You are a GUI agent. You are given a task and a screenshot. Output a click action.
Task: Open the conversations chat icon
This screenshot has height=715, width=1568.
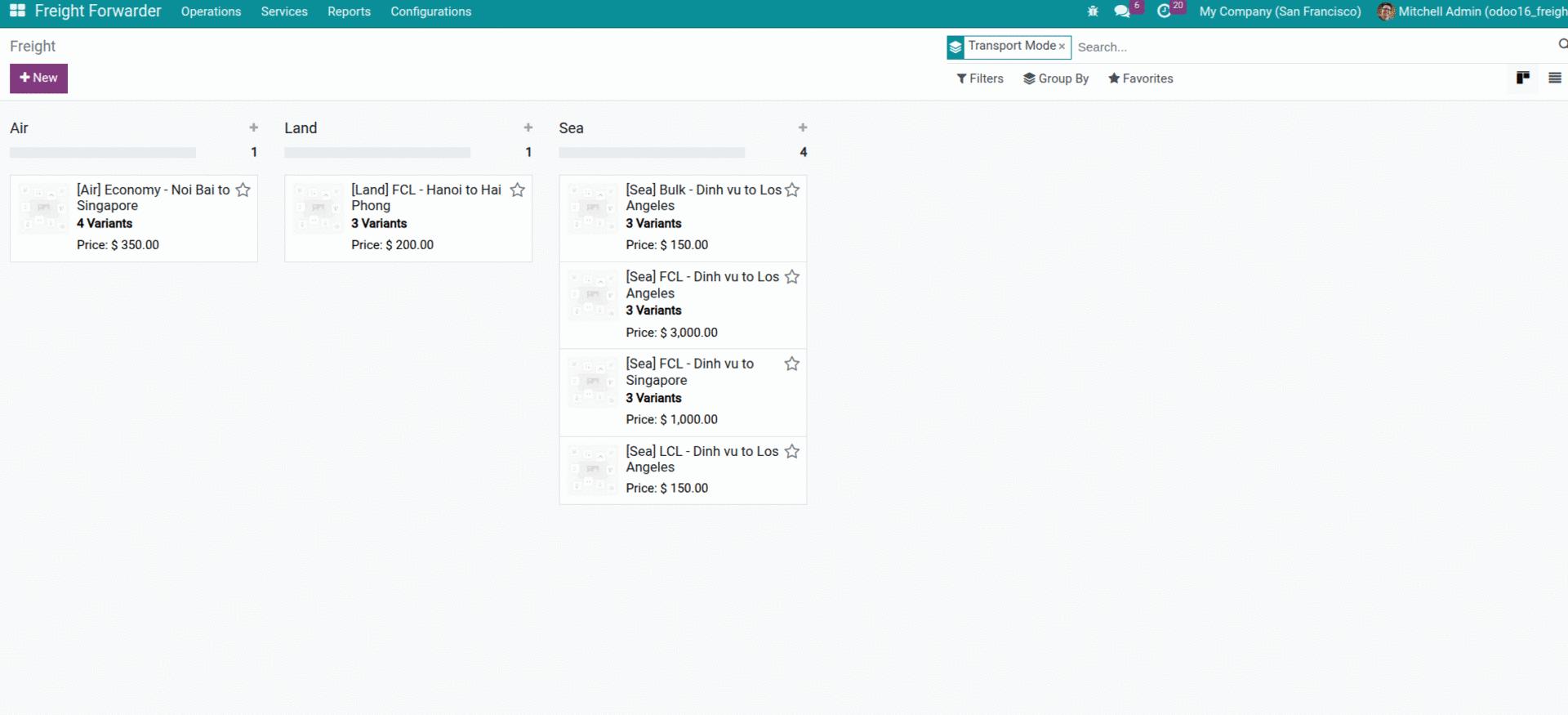point(1122,11)
